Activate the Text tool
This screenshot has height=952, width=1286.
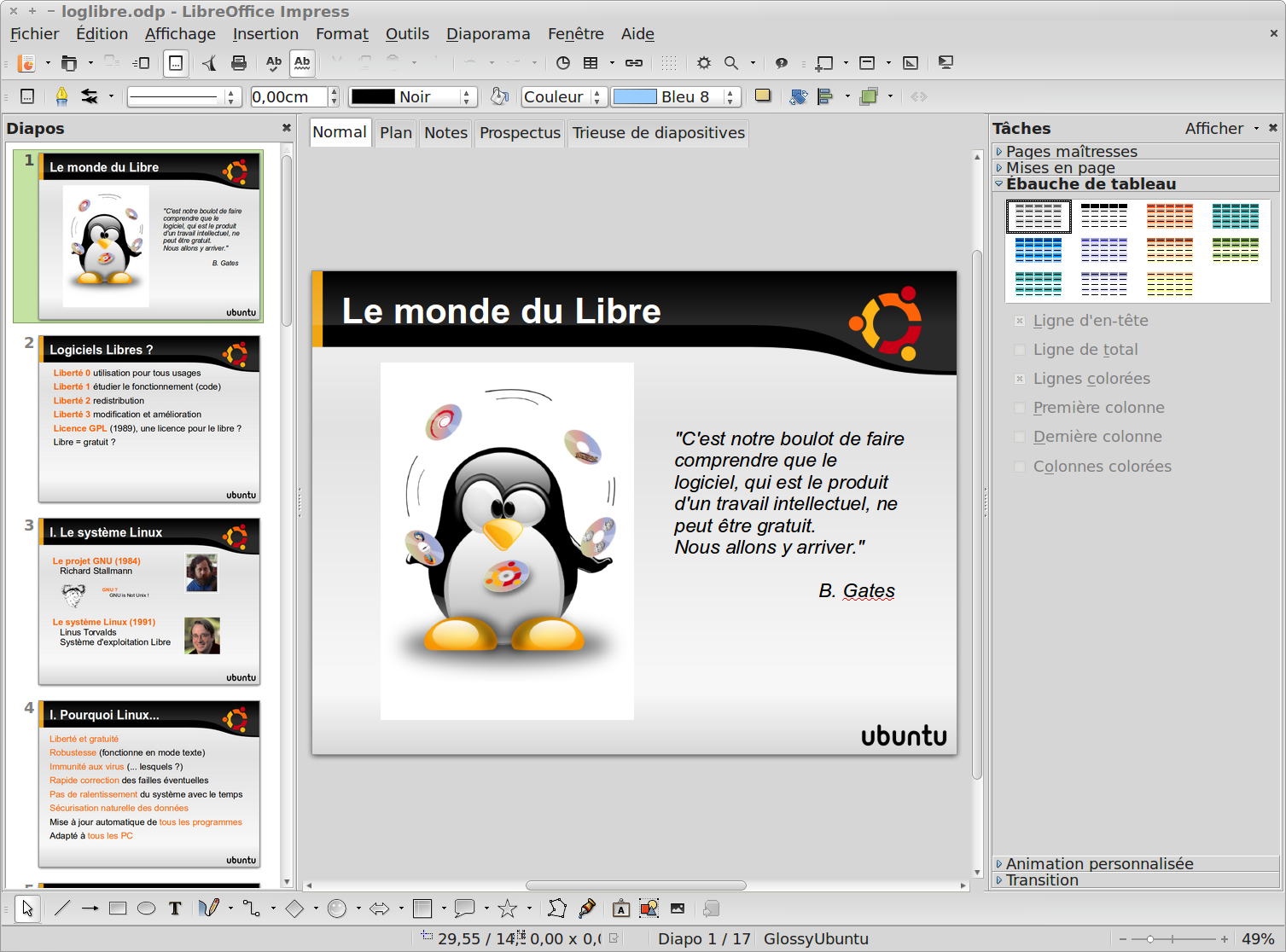click(175, 908)
